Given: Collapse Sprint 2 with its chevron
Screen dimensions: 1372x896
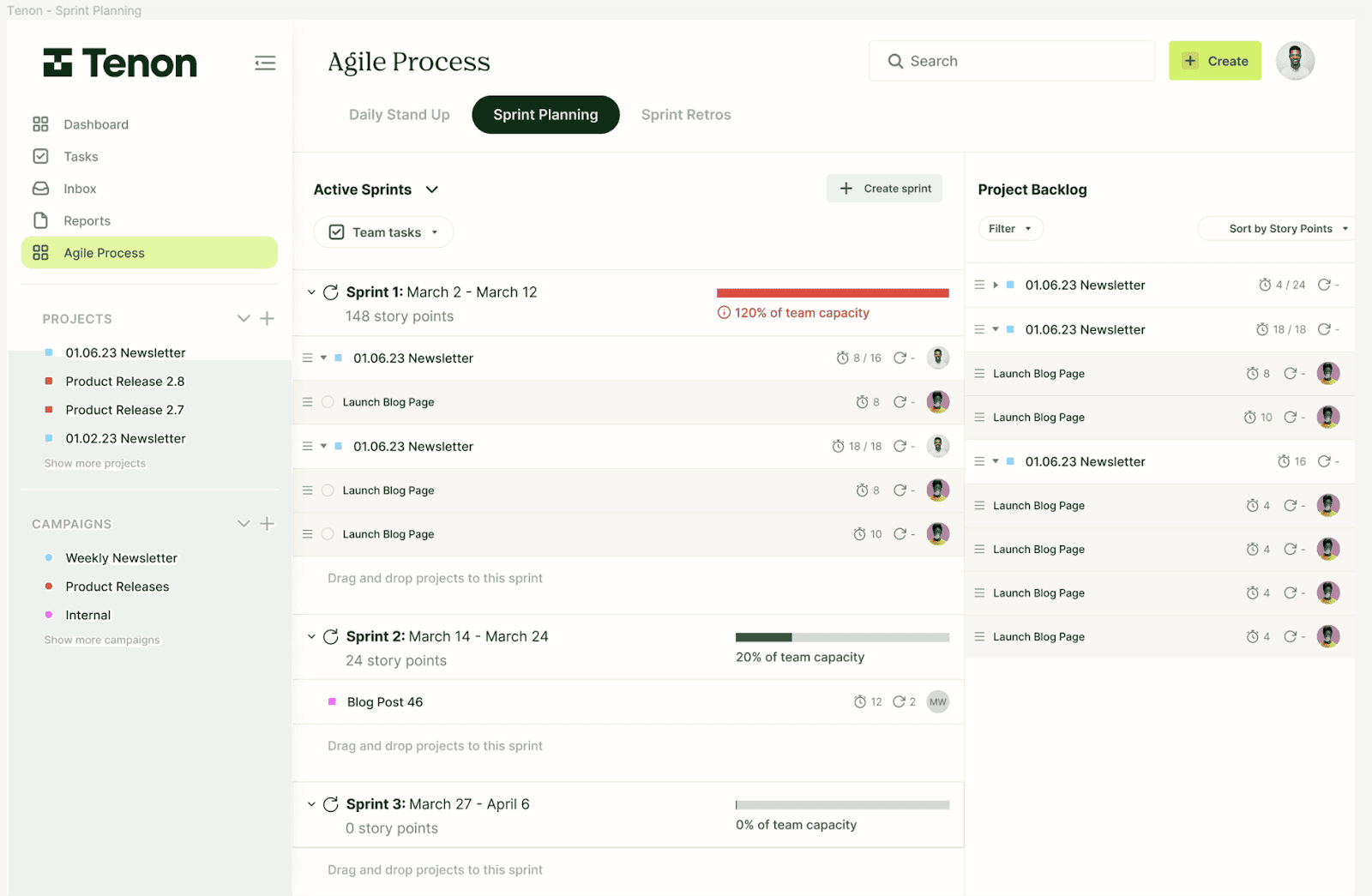Looking at the screenshot, I should click(311, 636).
